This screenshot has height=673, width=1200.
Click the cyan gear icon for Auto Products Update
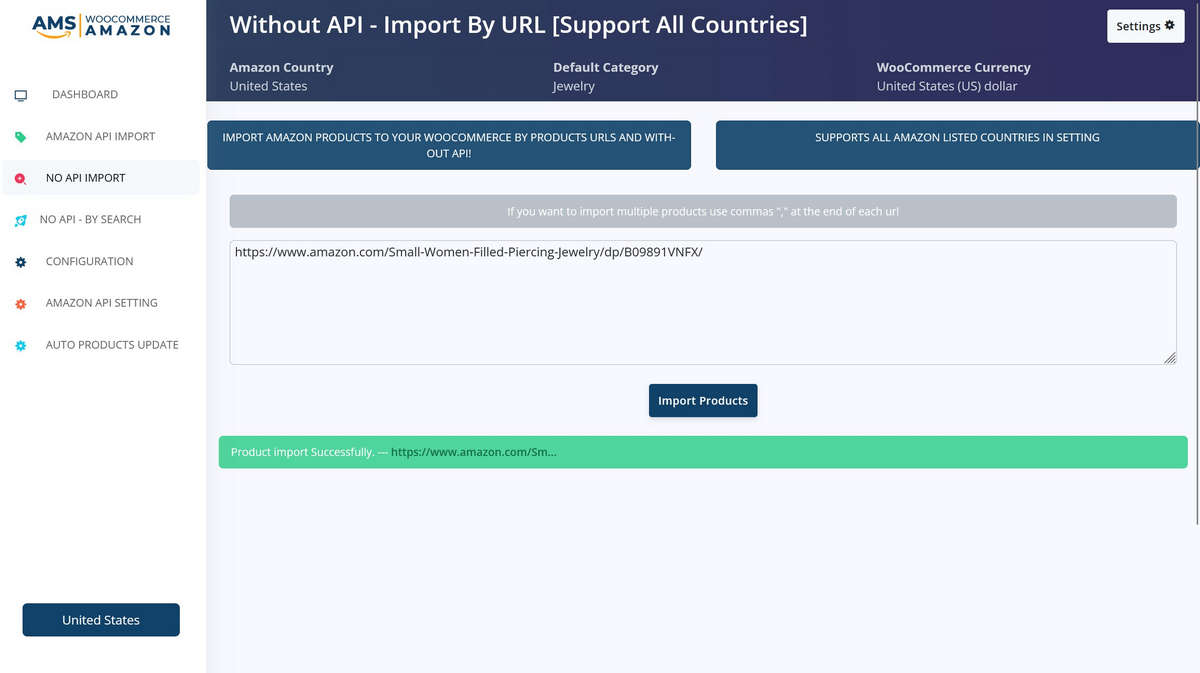coord(20,346)
